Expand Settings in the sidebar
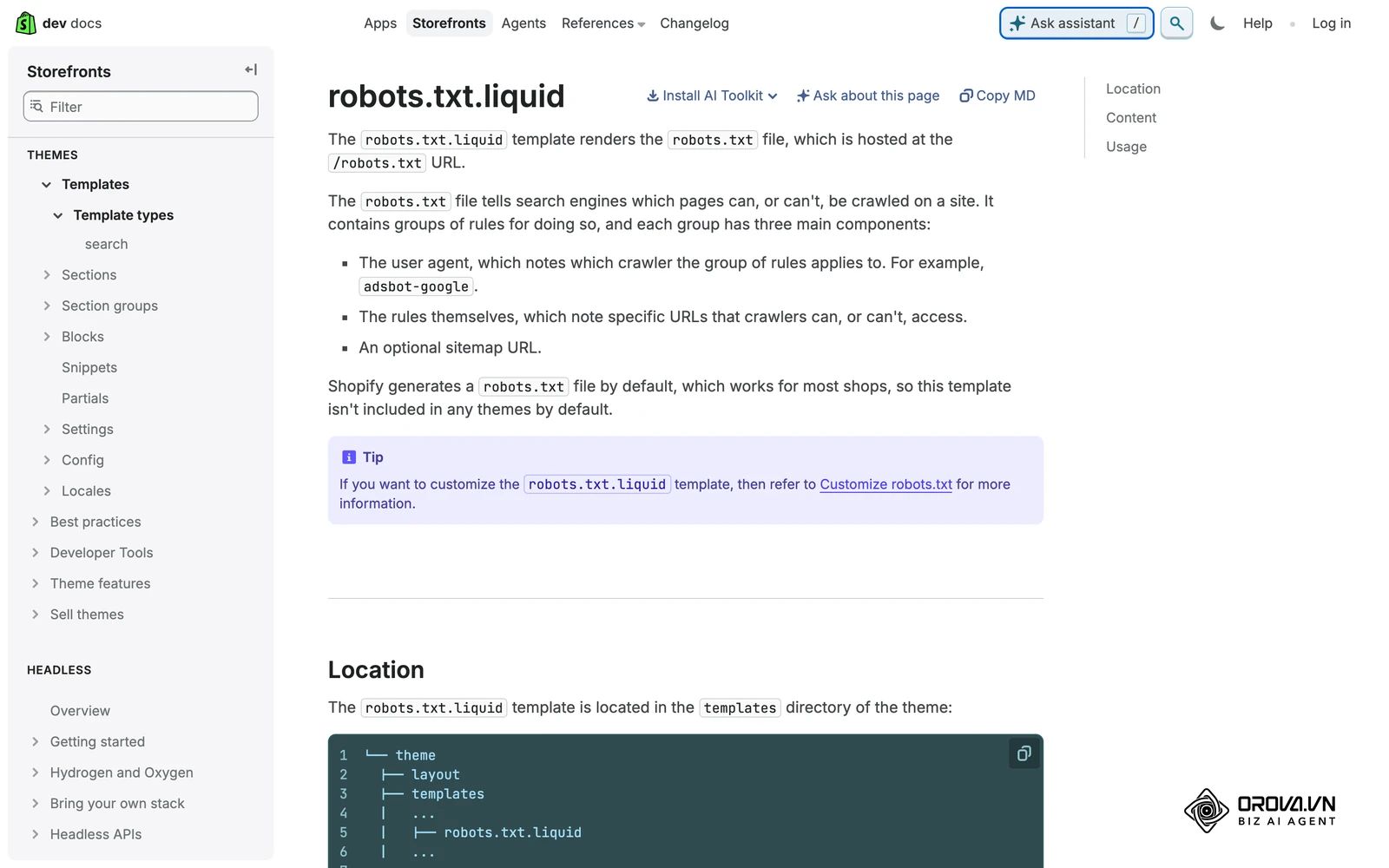Image resolution: width=1389 pixels, height=868 pixels. click(47, 430)
